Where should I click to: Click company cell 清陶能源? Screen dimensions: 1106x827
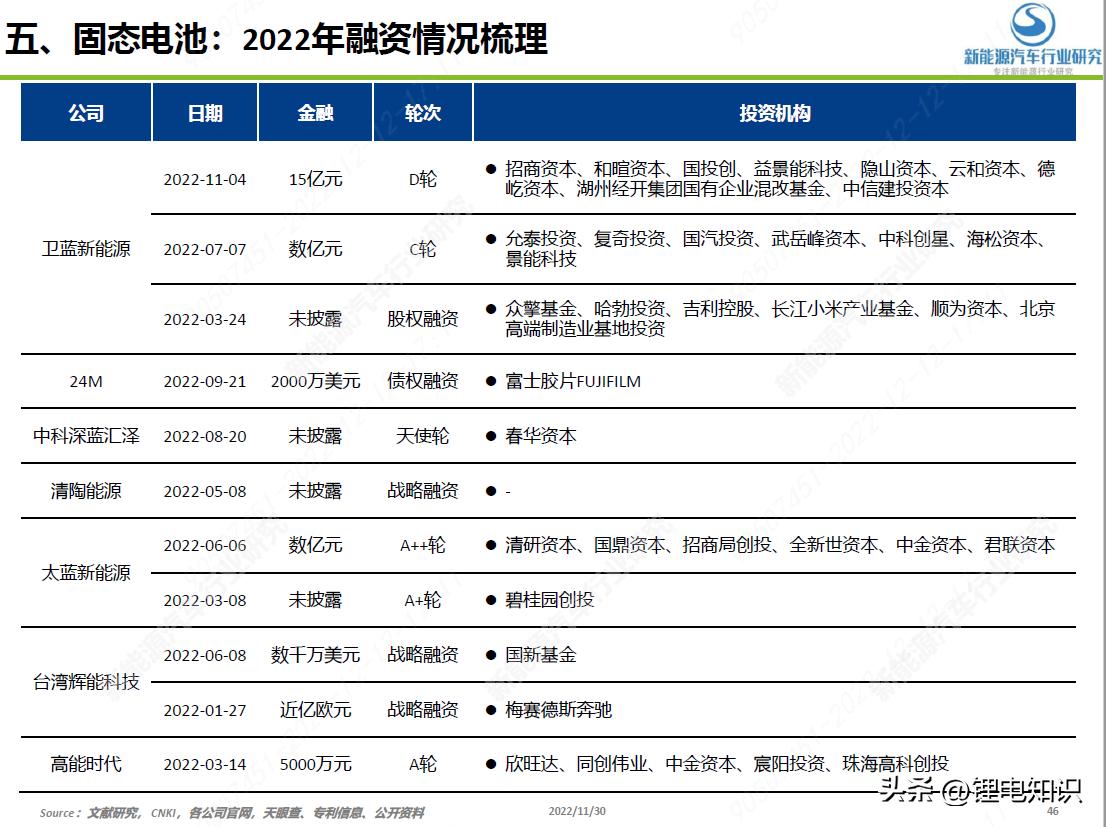[x=86, y=491]
